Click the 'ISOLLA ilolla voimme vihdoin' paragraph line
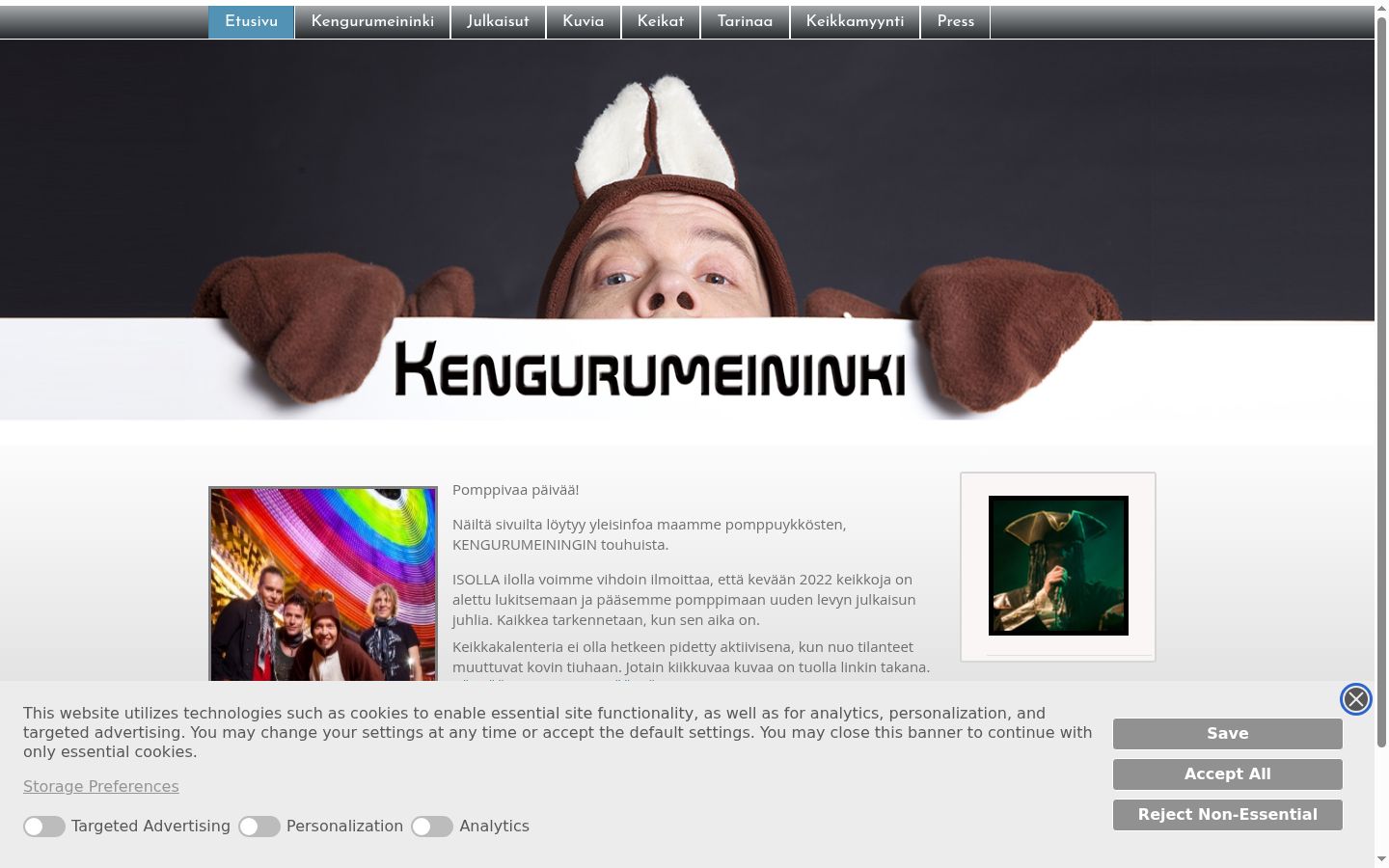Viewport: 1389px width, 868px height. point(682,580)
